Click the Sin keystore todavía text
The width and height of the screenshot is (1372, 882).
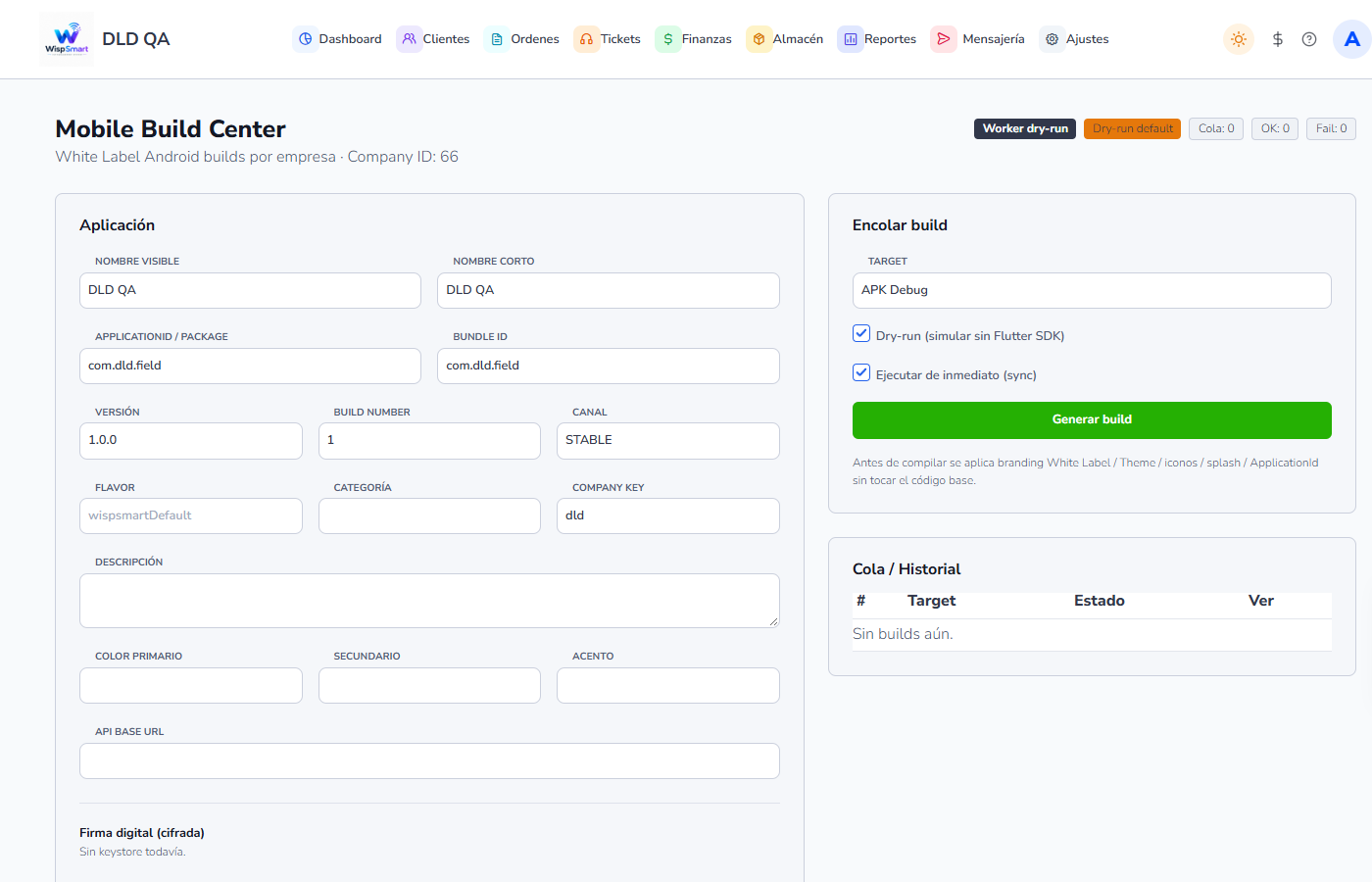pyautogui.click(x=132, y=852)
